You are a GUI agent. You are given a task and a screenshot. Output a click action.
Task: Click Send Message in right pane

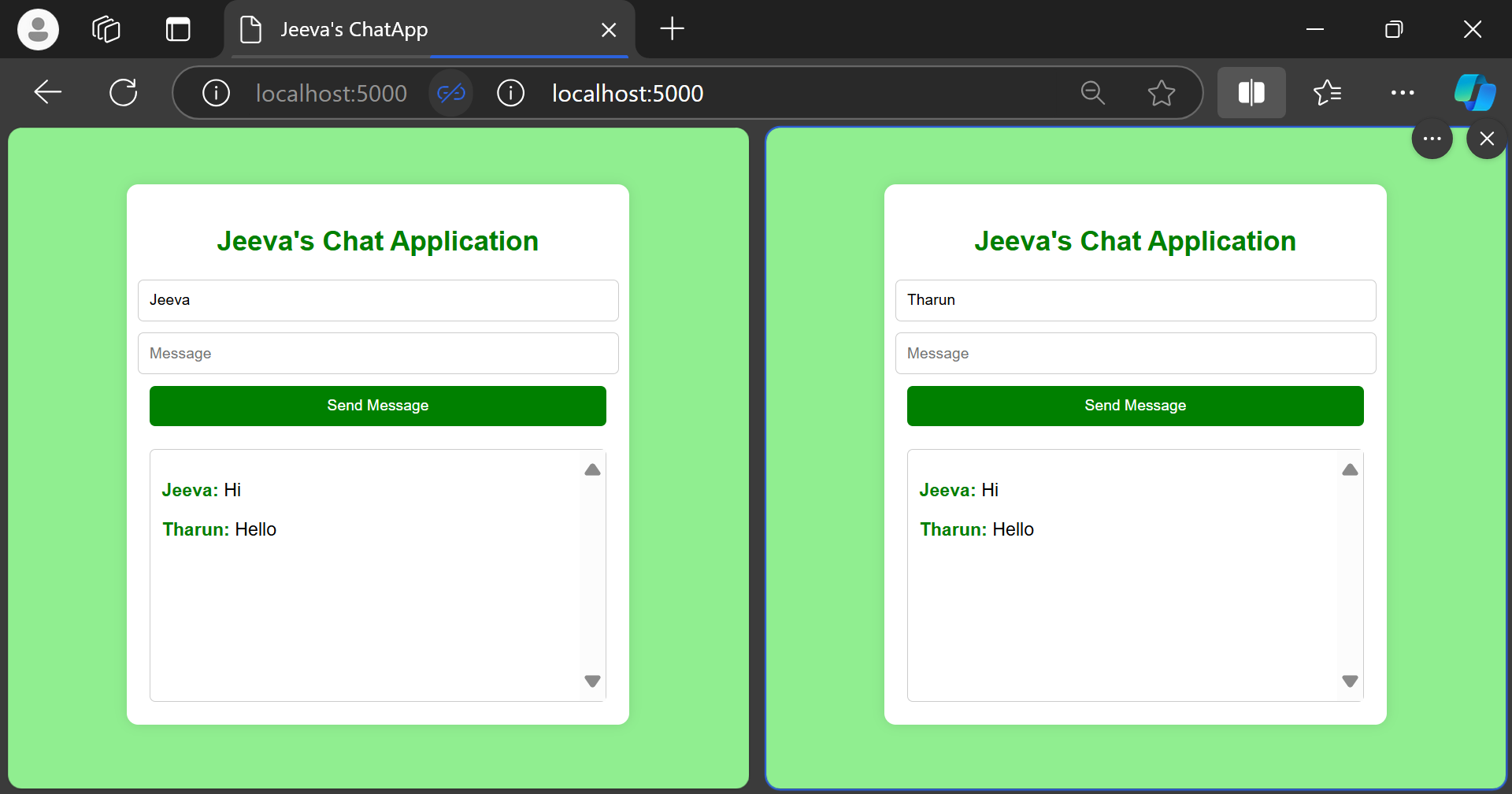pos(1136,406)
